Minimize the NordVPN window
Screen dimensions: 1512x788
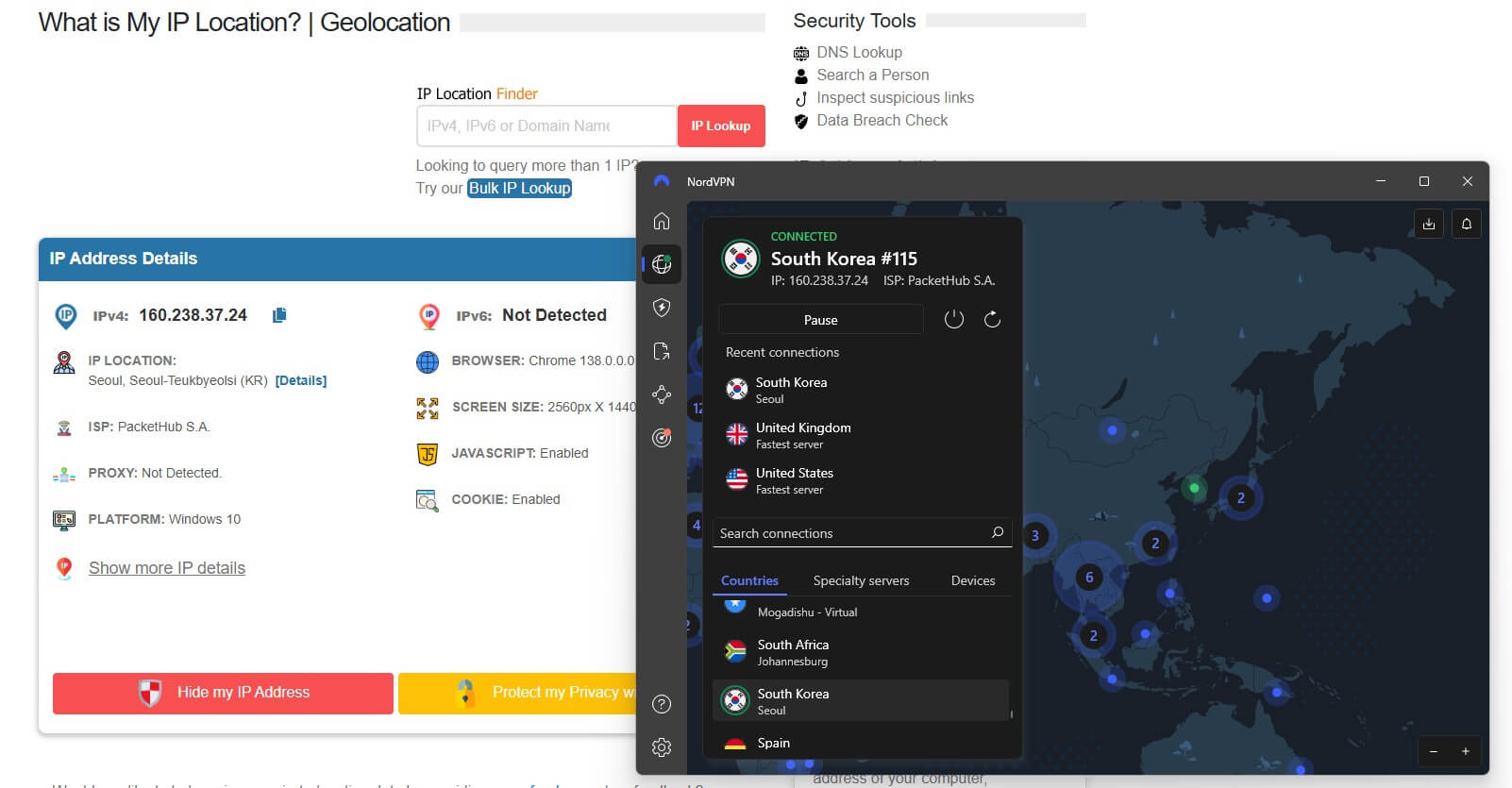point(1381,181)
